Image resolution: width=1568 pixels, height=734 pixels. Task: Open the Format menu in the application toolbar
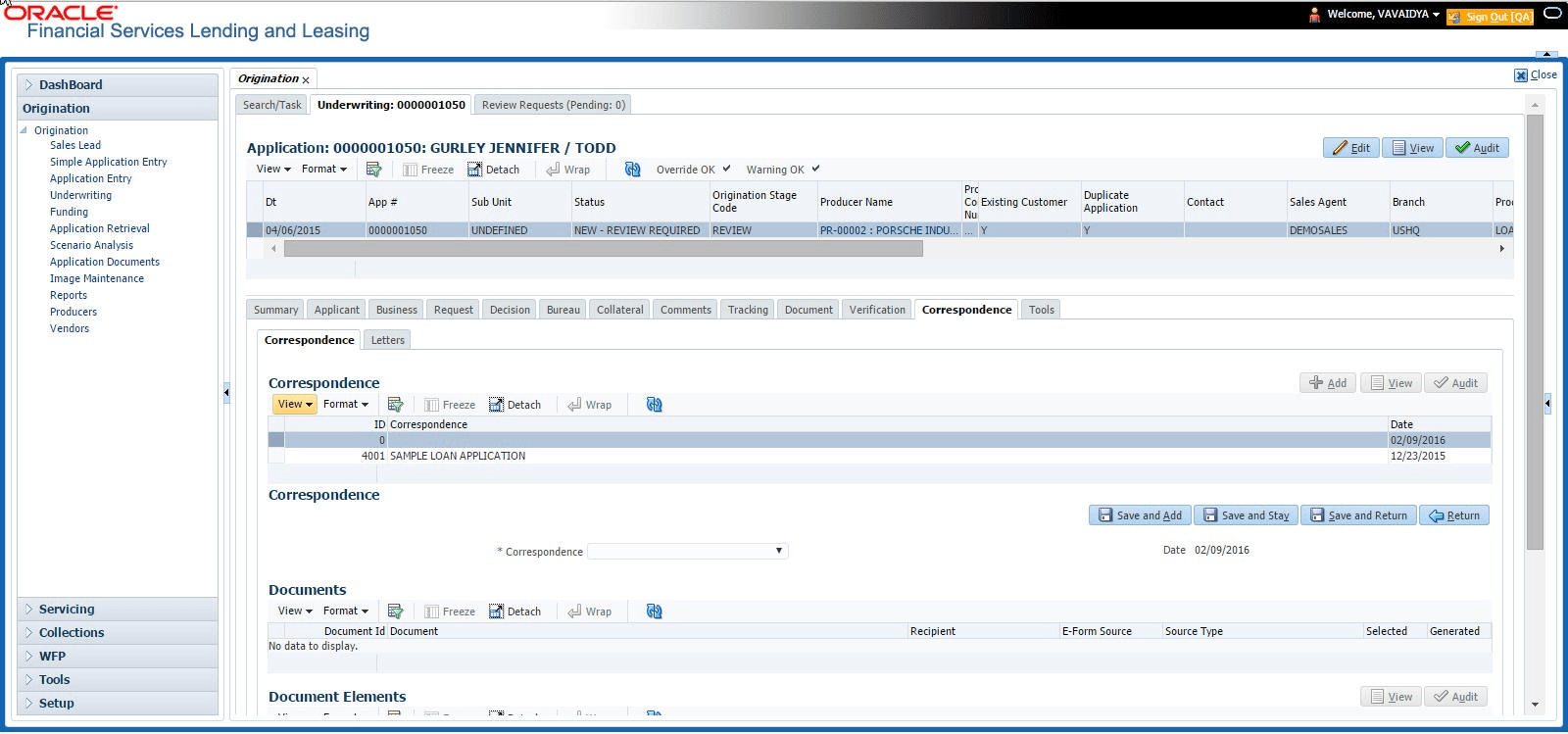pos(324,169)
